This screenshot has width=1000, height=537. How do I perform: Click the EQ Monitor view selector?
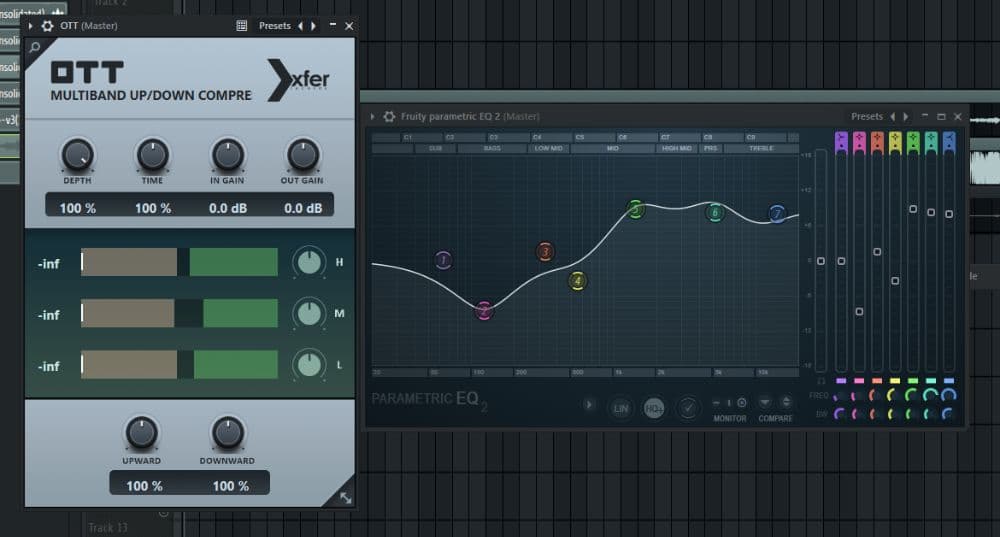(x=729, y=402)
